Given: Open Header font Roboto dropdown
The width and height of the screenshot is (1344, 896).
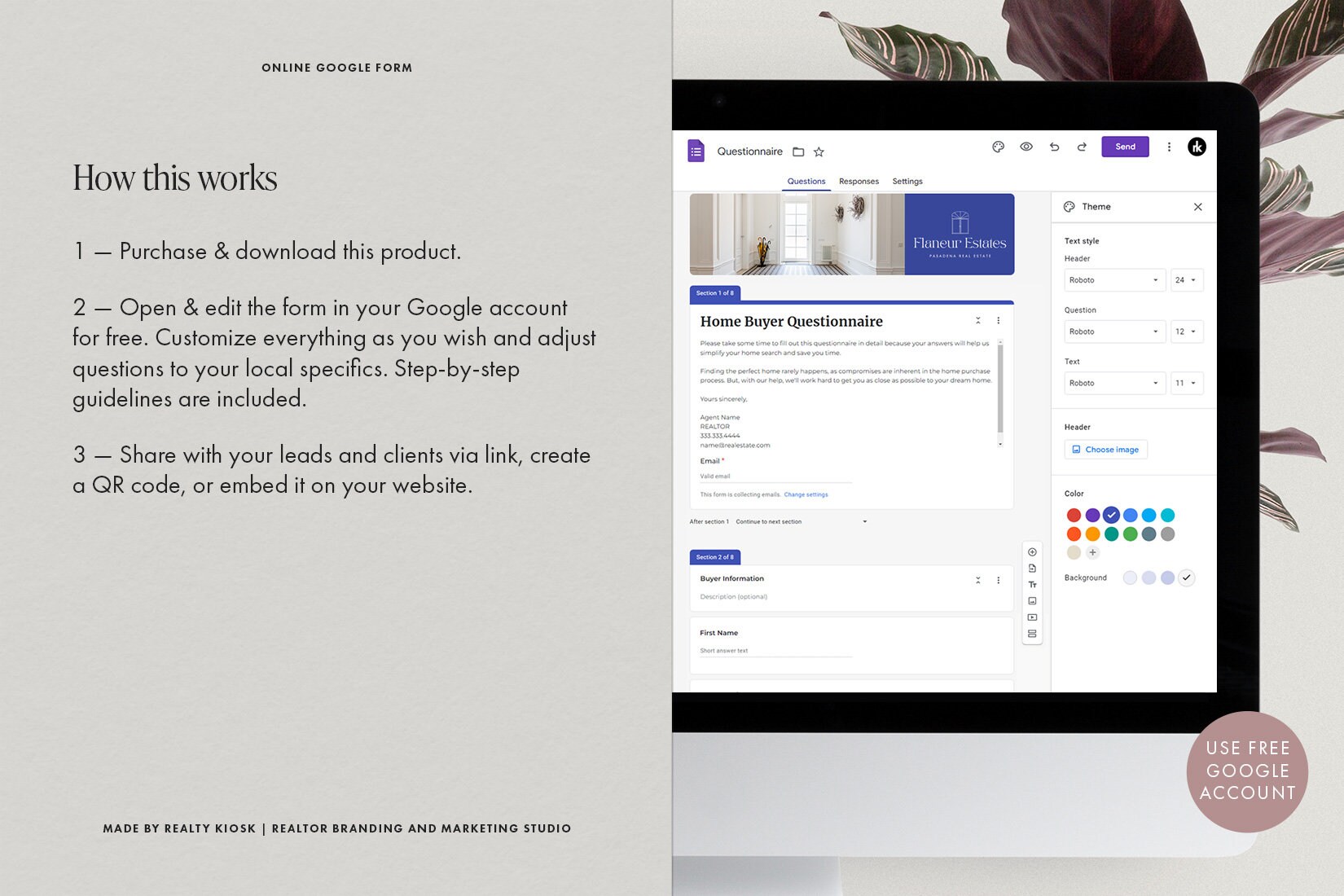Looking at the screenshot, I should pos(1114,280).
